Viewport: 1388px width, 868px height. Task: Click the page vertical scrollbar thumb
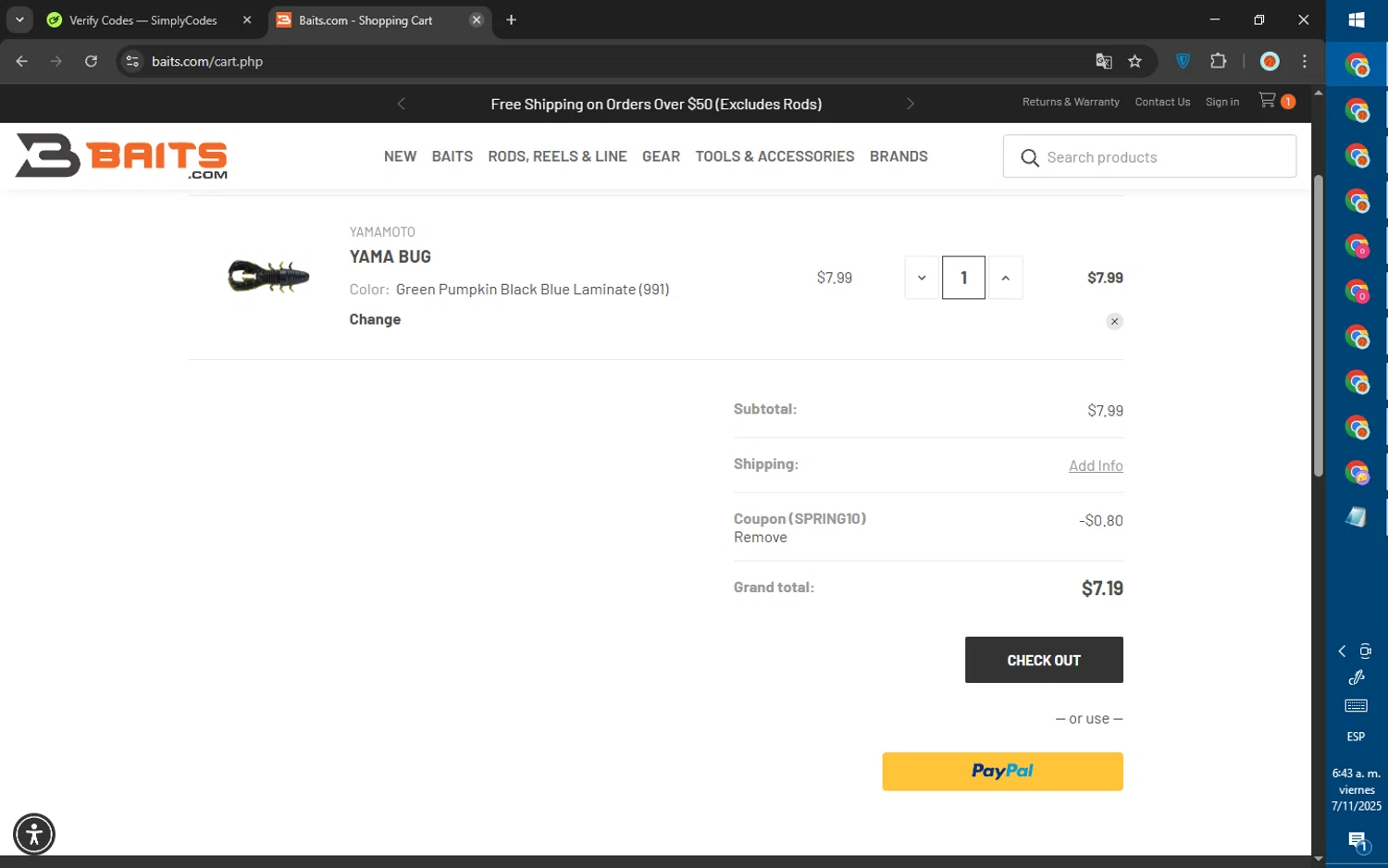click(1318, 326)
